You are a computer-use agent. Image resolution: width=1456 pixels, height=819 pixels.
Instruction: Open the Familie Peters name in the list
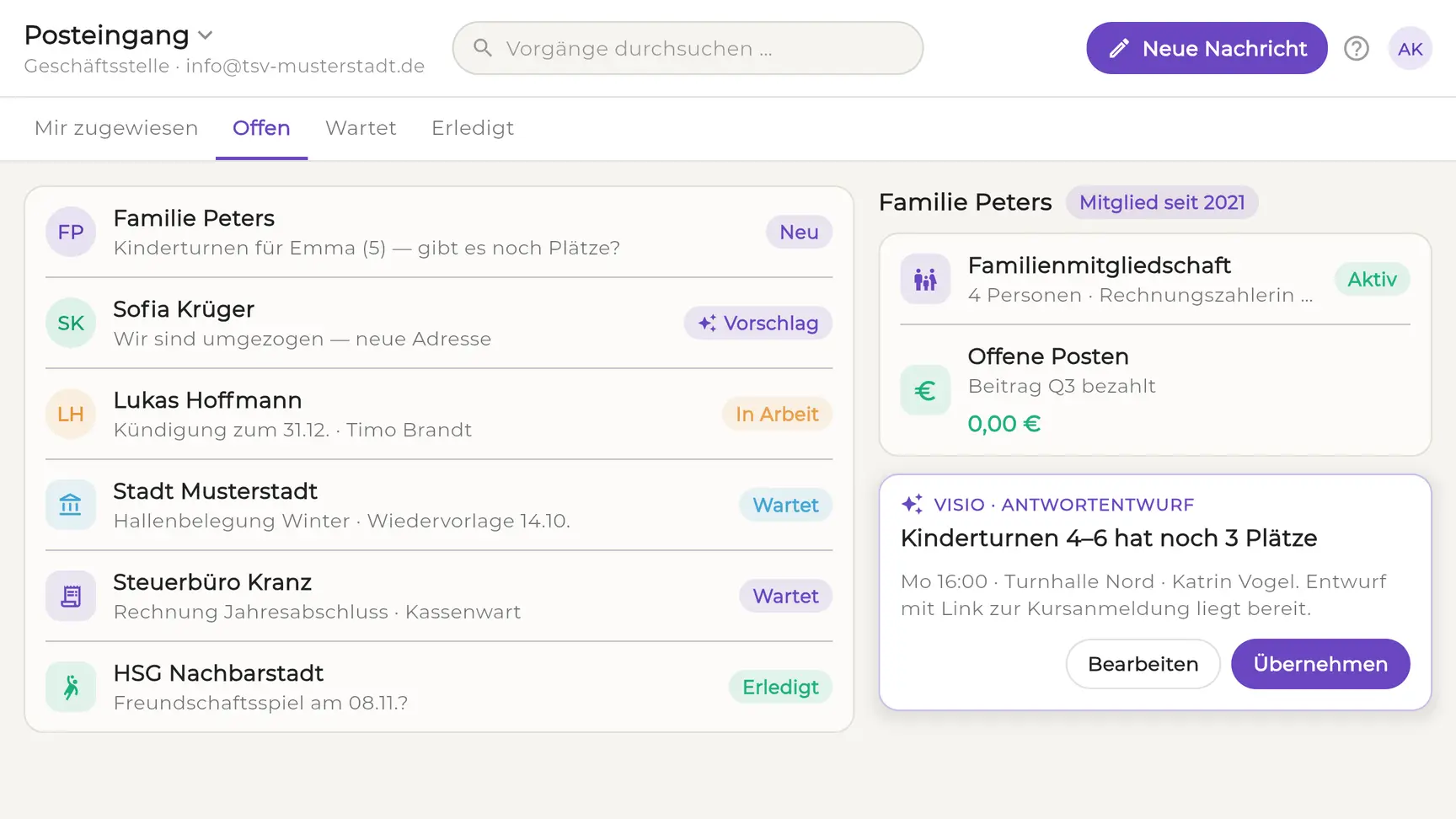[194, 218]
